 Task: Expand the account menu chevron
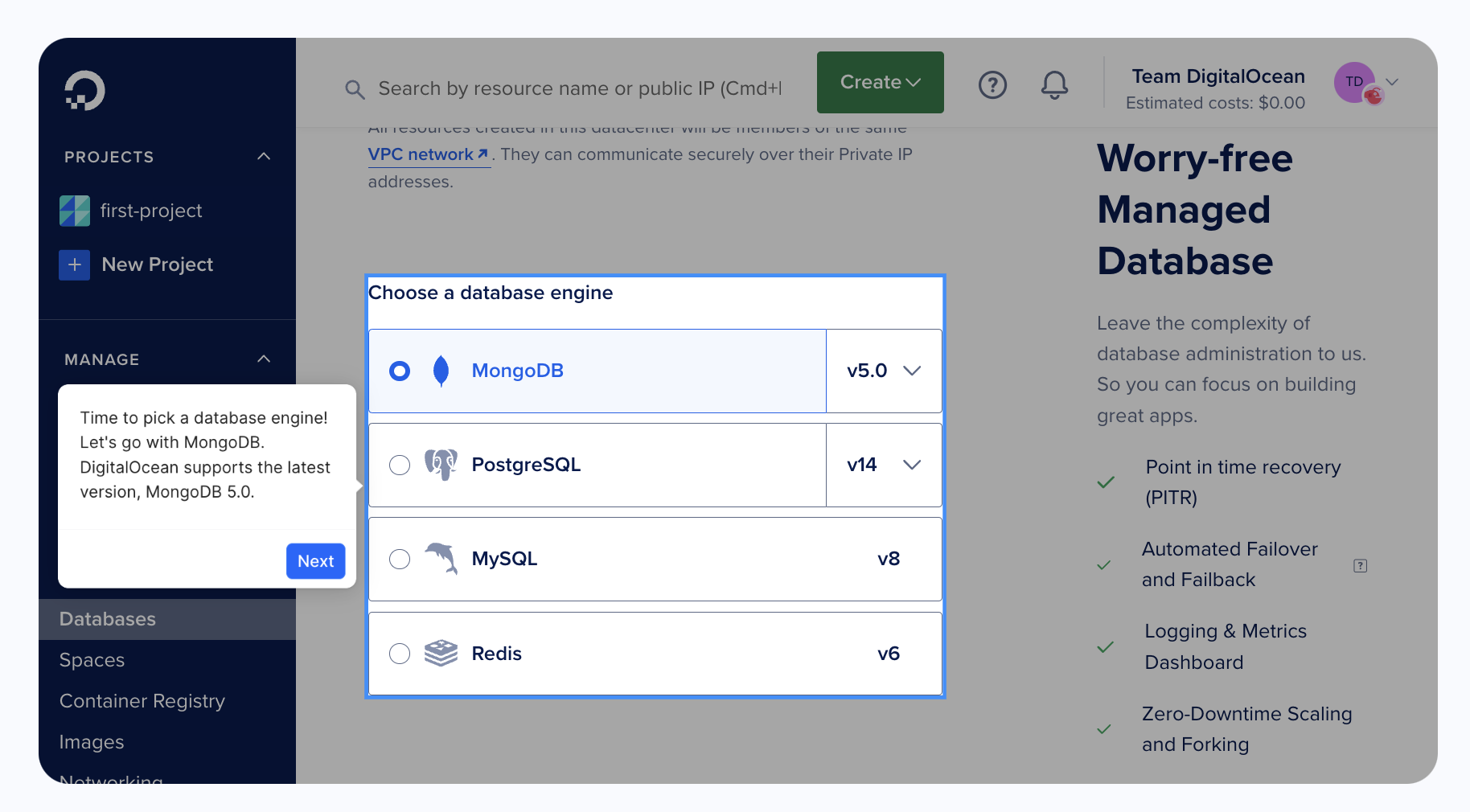click(1393, 82)
